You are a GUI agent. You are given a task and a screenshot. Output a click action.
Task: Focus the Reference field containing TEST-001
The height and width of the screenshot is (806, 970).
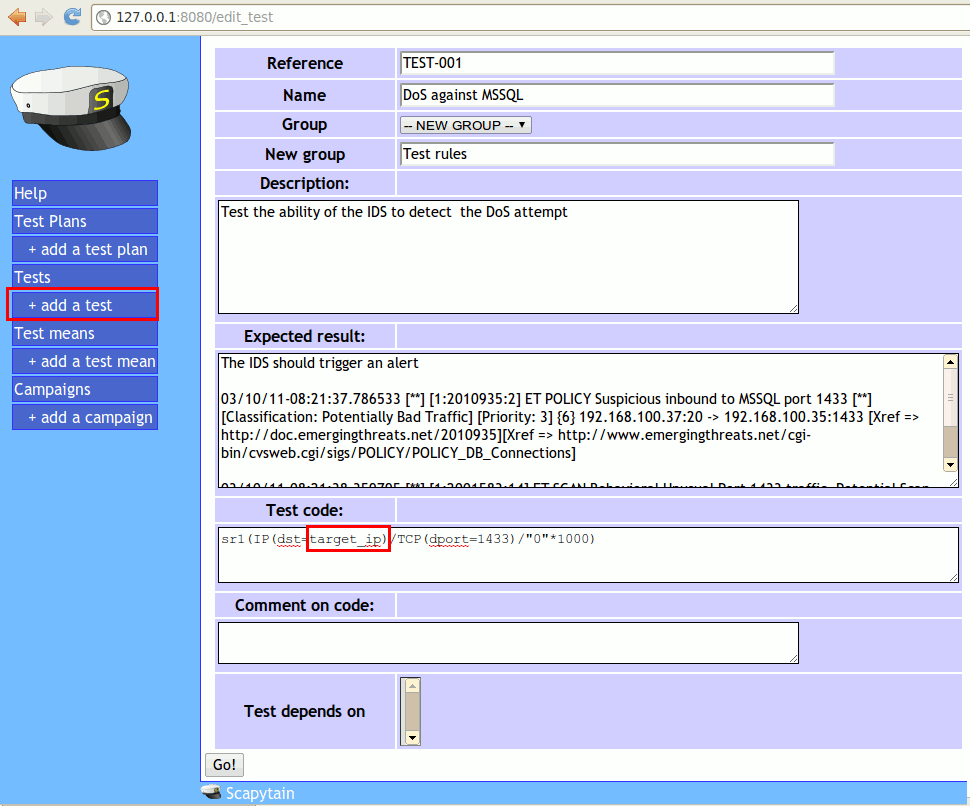[616, 63]
